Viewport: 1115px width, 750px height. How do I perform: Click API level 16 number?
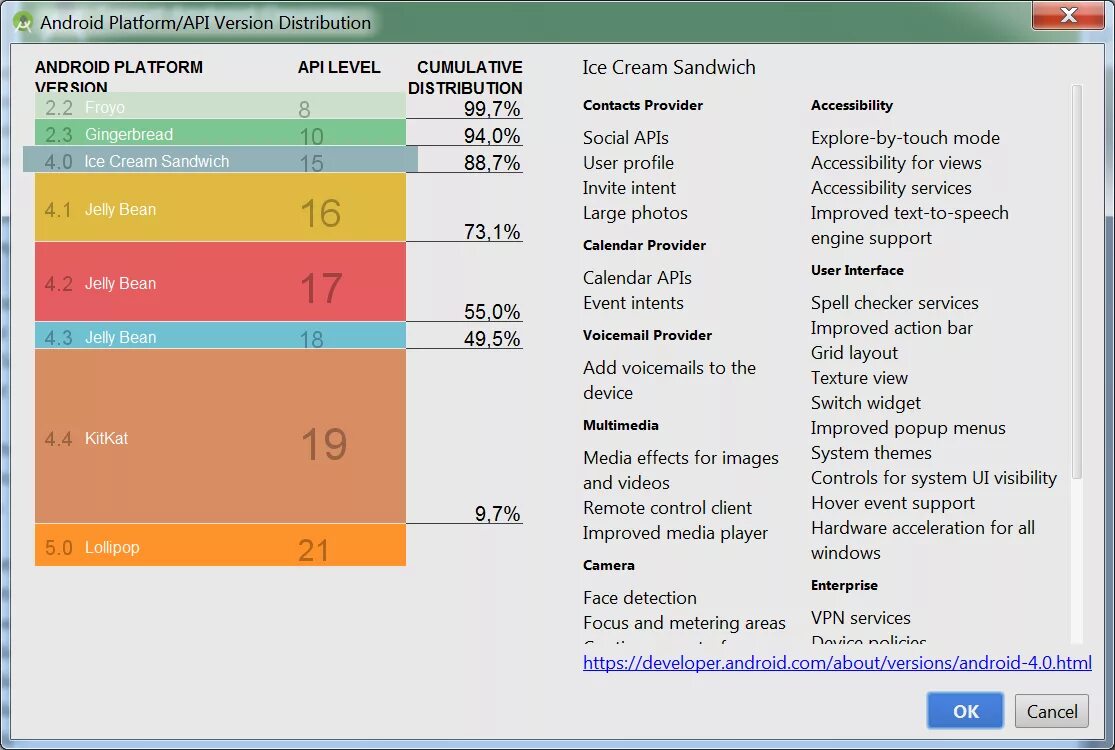pyautogui.click(x=321, y=213)
